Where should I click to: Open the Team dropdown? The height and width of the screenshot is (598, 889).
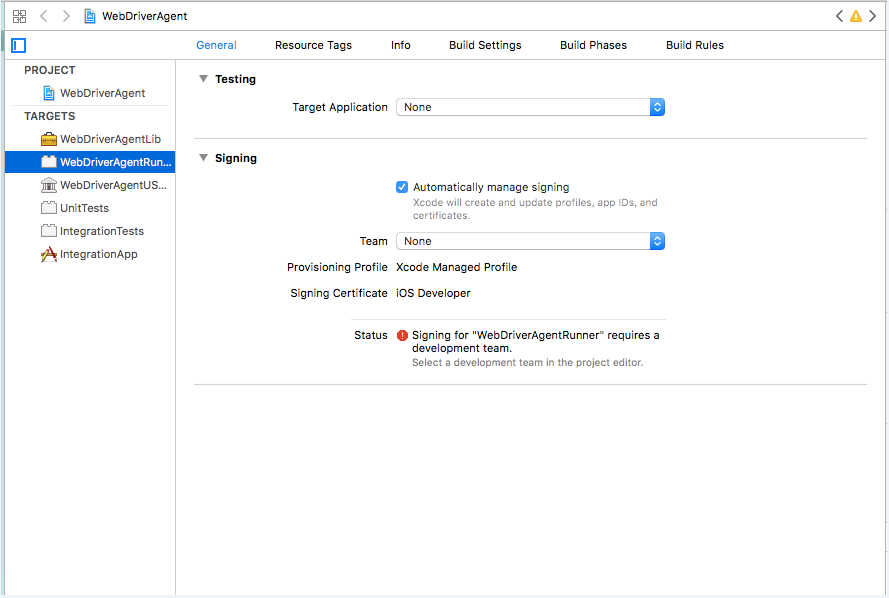(x=530, y=241)
